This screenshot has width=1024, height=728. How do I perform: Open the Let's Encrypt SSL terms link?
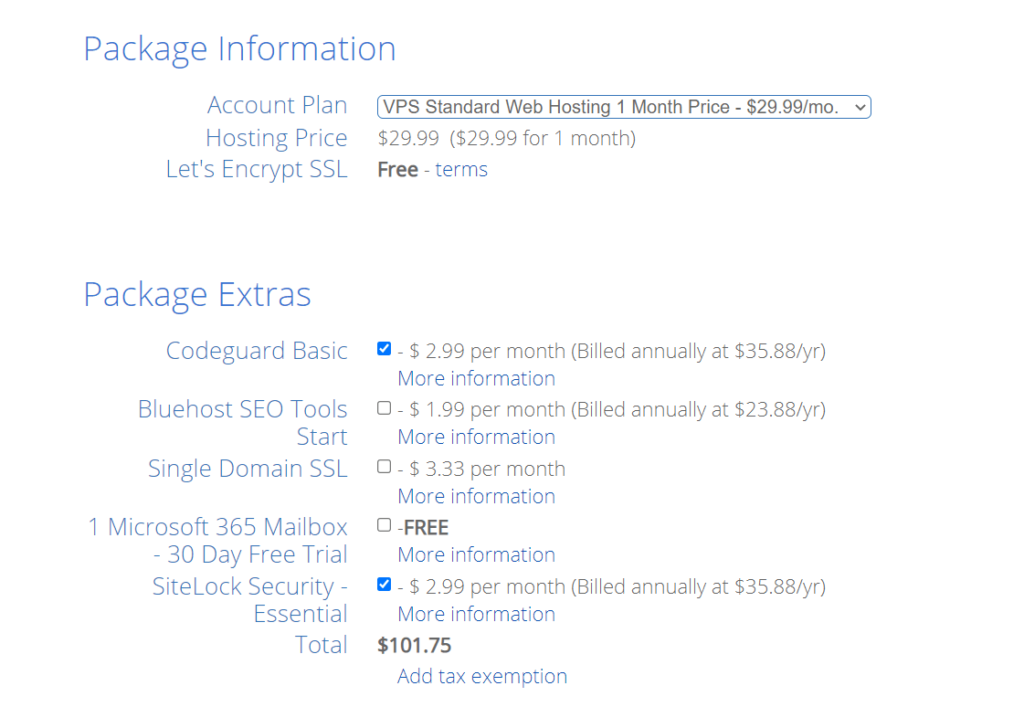461,170
